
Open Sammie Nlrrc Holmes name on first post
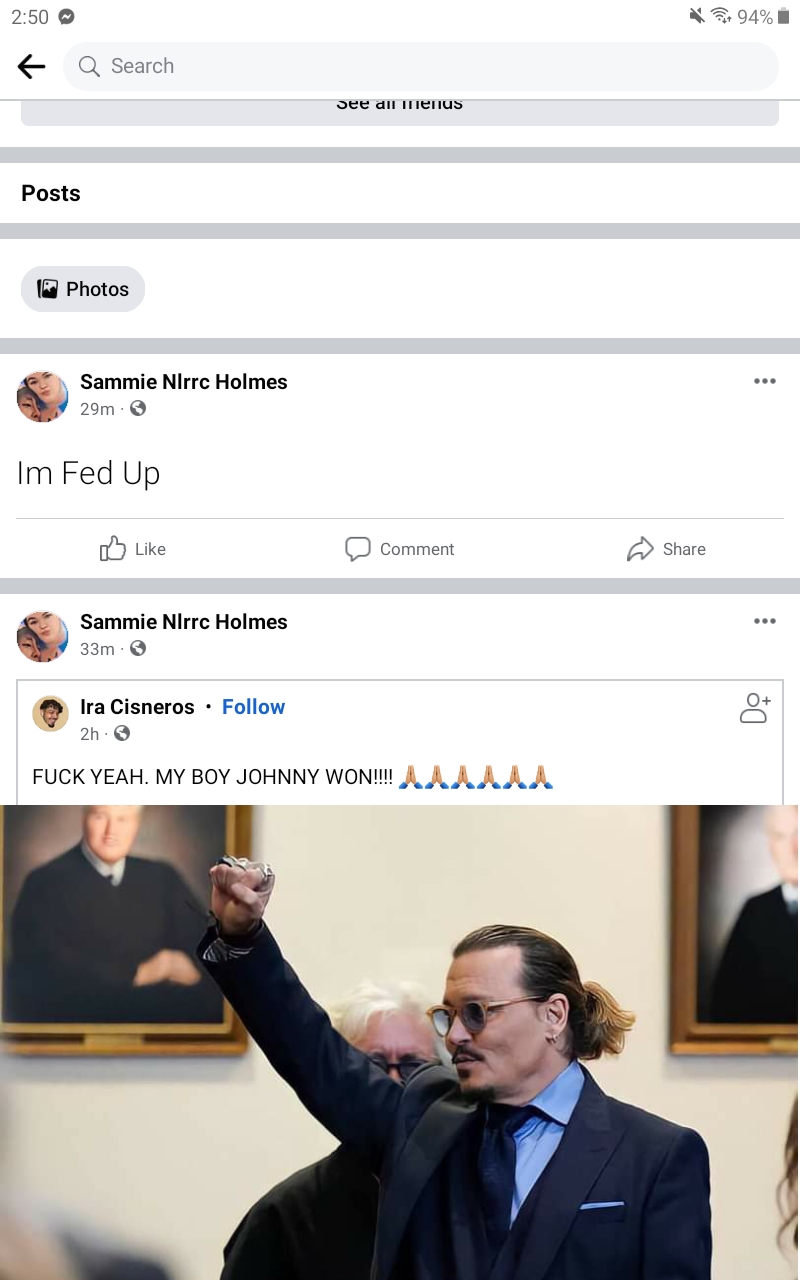tap(184, 382)
